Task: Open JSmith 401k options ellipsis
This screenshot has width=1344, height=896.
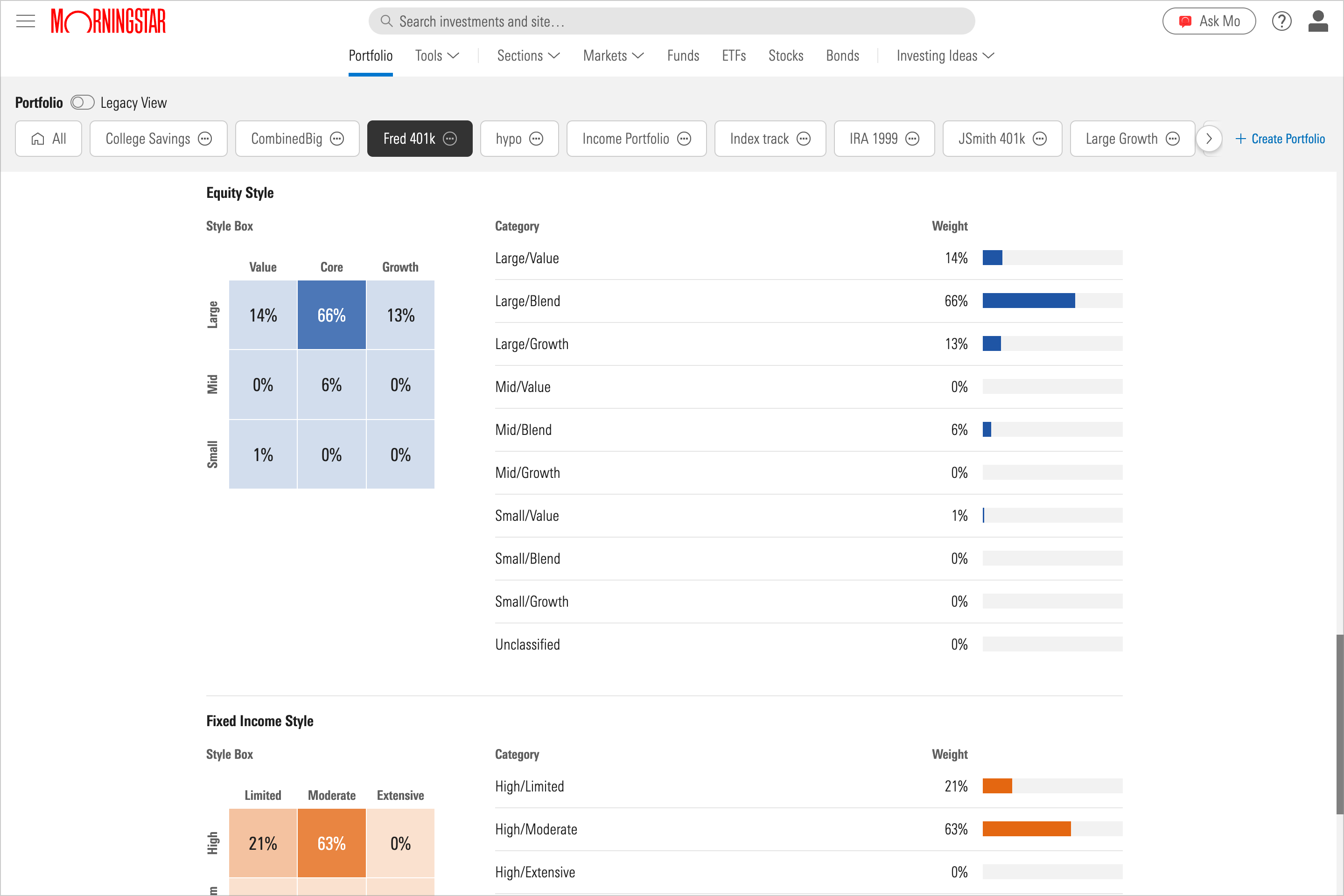Action: pyautogui.click(x=1040, y=139)
